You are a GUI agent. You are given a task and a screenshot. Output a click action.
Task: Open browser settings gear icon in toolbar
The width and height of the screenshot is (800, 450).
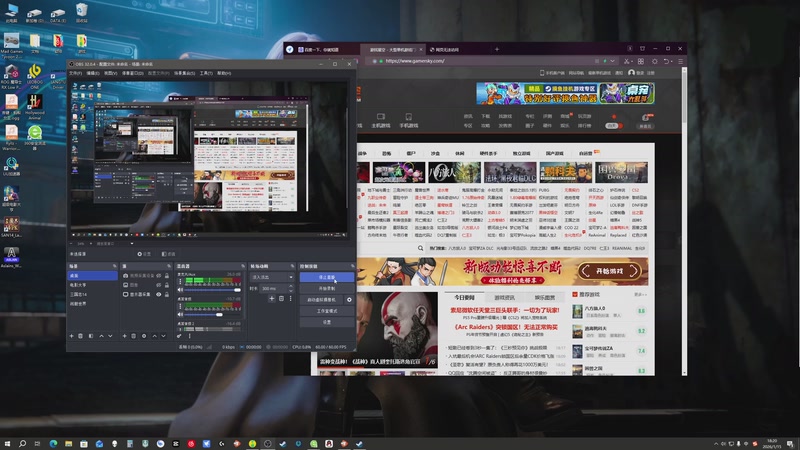coord(654,61)
